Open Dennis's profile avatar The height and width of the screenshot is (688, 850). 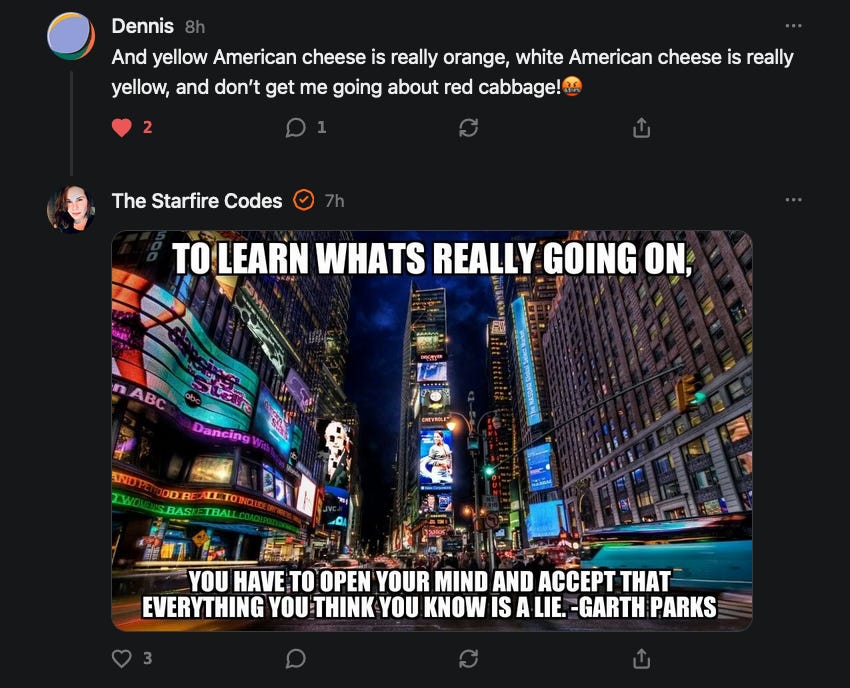tap(71, 36)
